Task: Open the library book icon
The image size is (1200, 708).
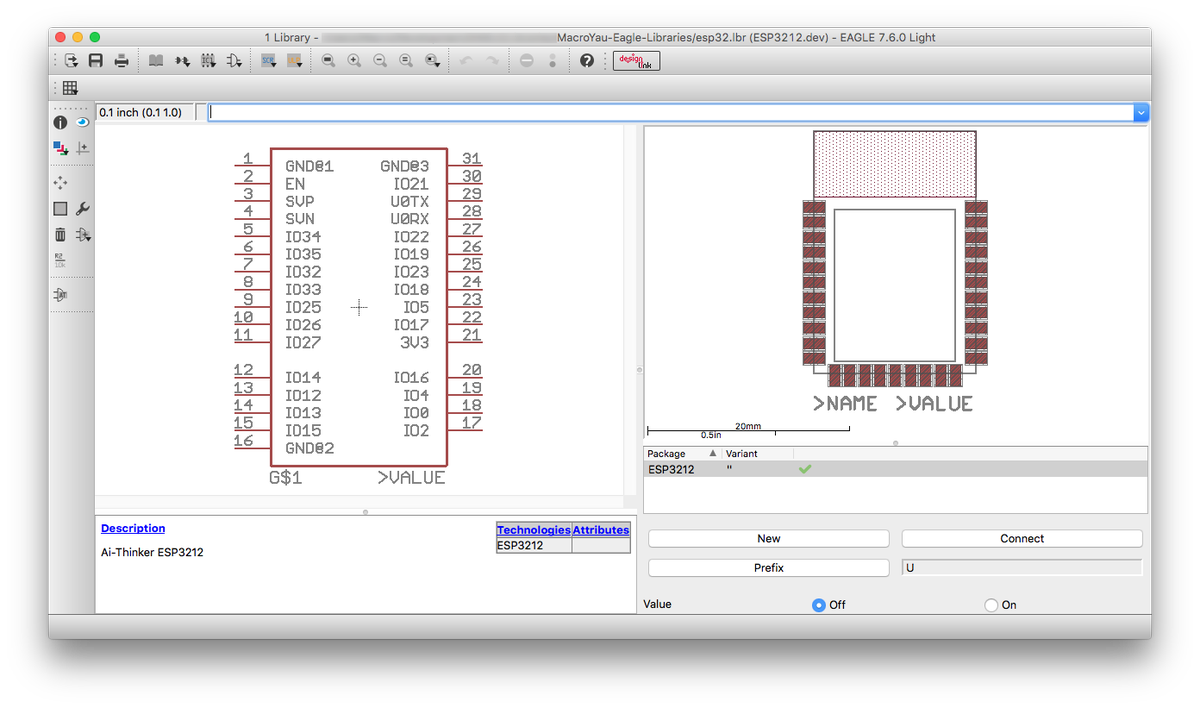Action: pyautogui.click(x=156, y=61)
